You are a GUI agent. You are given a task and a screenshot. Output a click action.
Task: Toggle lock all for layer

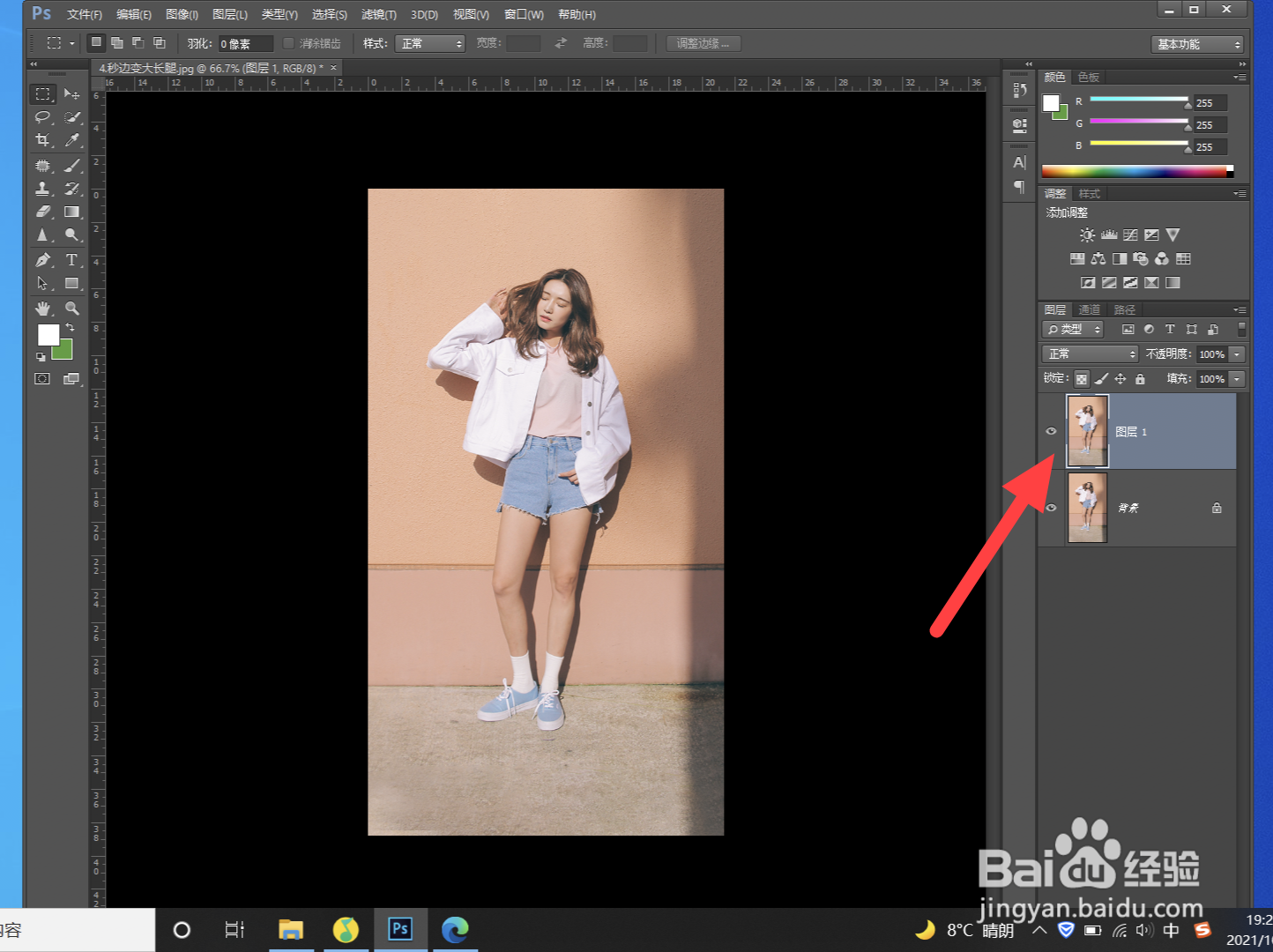click(1140, 379)
